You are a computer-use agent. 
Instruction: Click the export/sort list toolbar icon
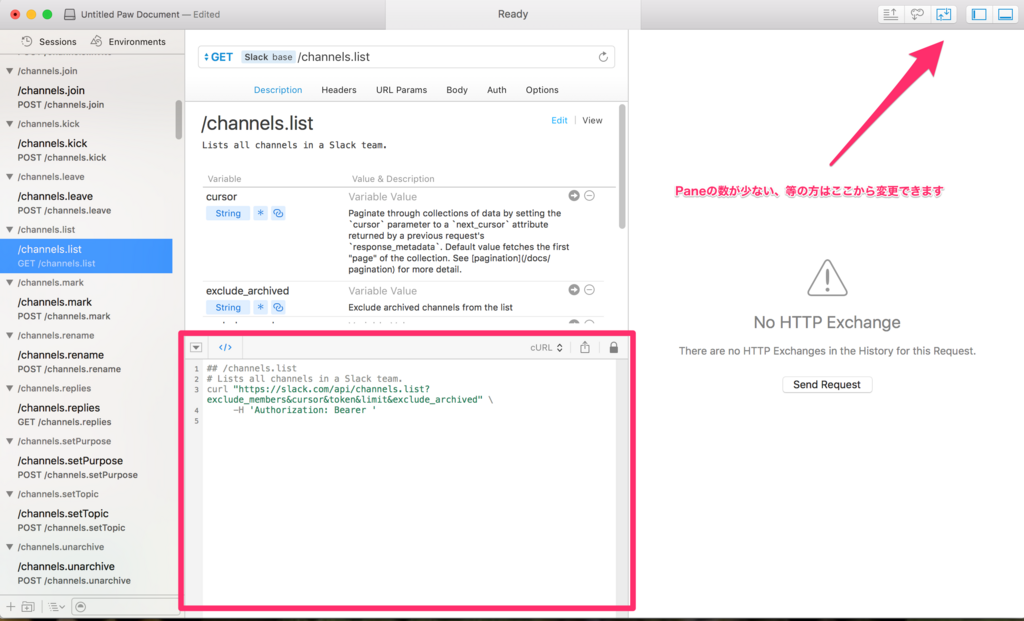[890, 14]
